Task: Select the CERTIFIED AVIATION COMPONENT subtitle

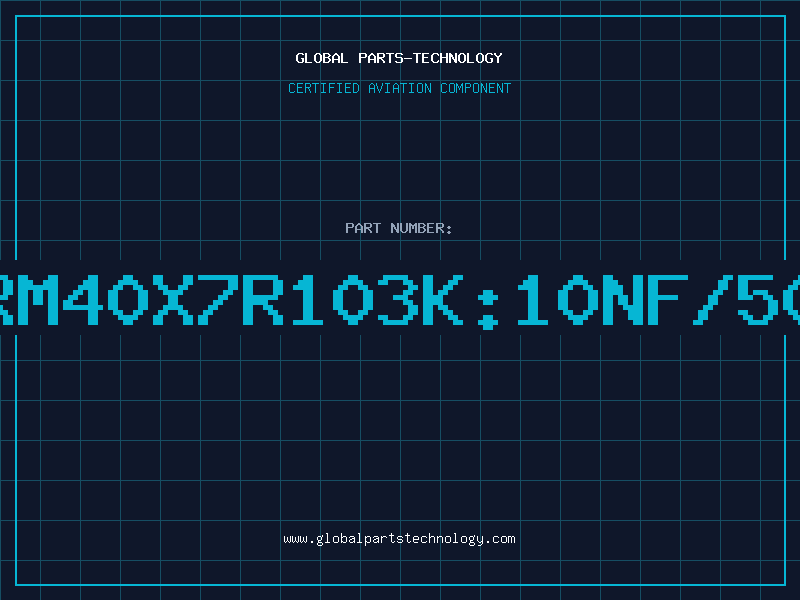Action: click(x=399, y=88)
